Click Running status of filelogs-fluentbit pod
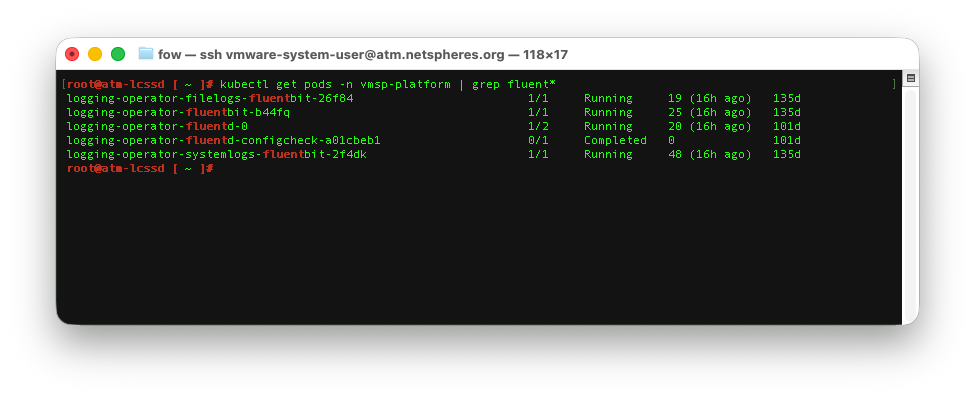975x399 pixels. point(608,98)
